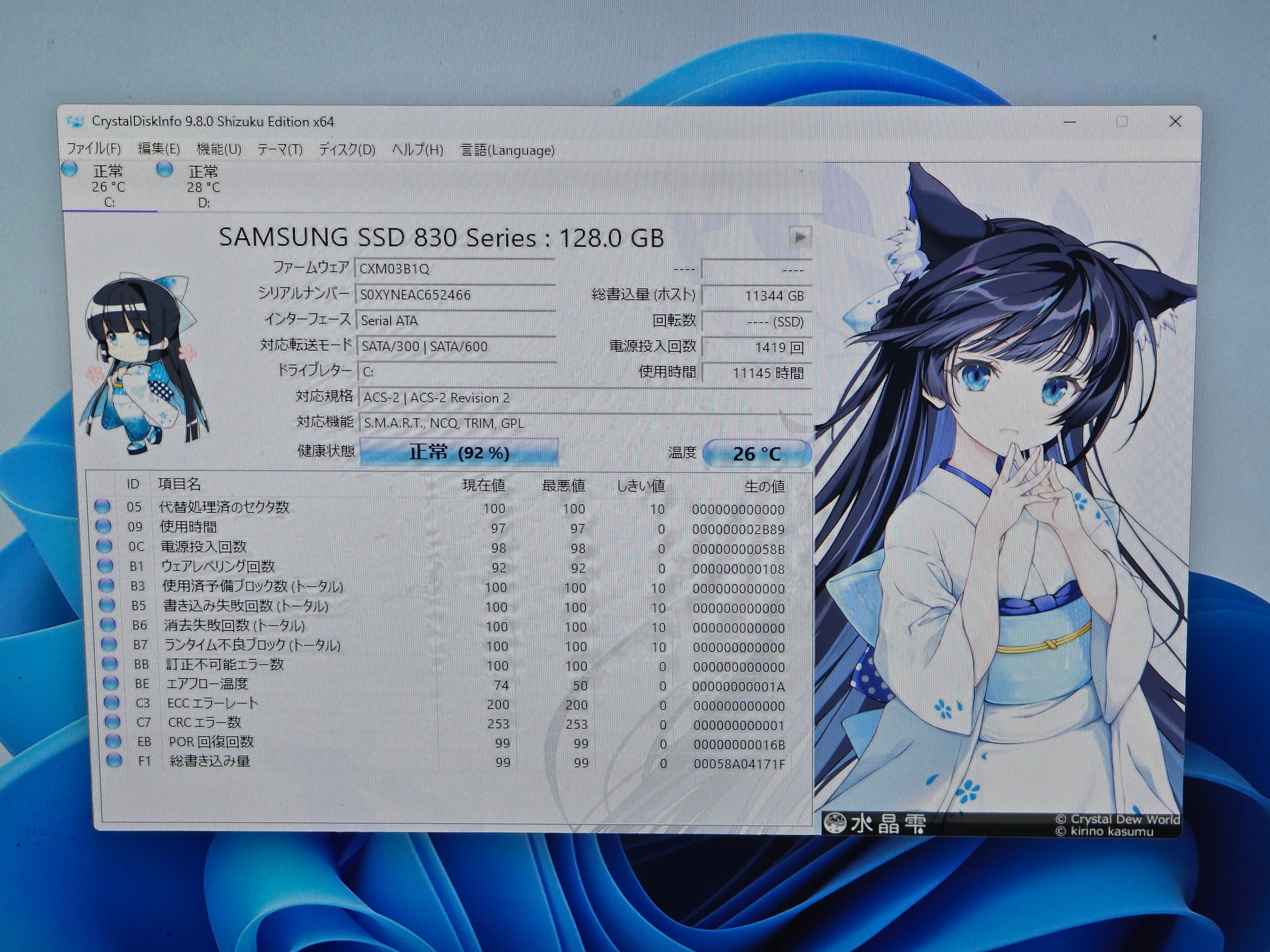Click status orb for row B1 wear leveling
Image resolution: width=1270 pixels, height=952 pixels.
pos(106,566)
